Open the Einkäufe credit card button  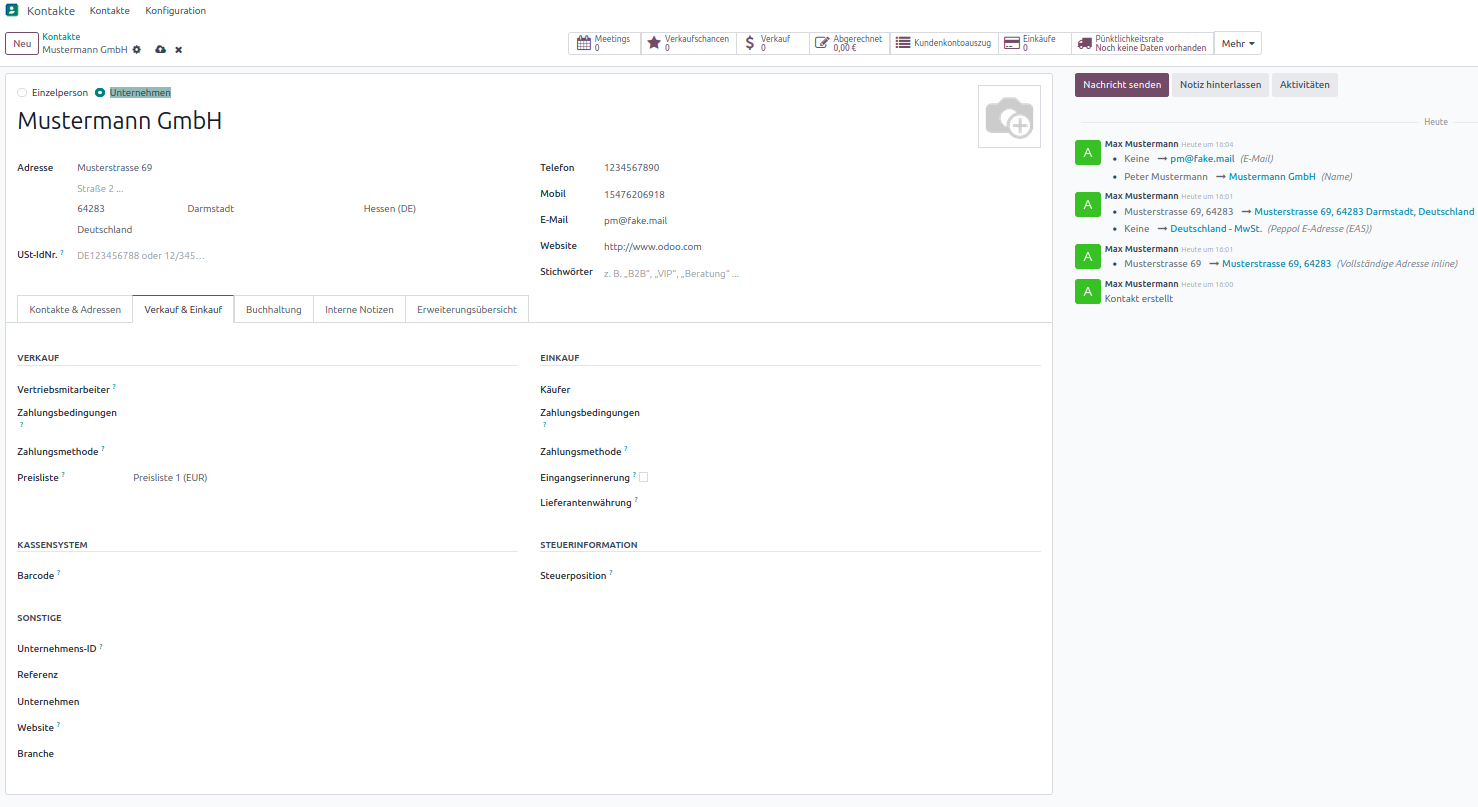[1034, 43]
